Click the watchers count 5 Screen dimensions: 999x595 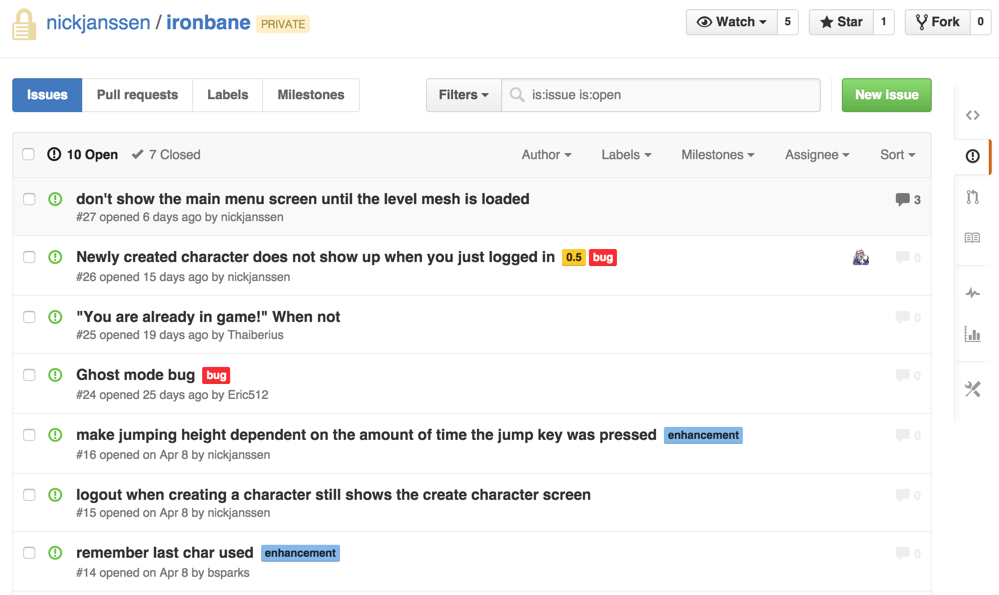[x=787, y=22]
